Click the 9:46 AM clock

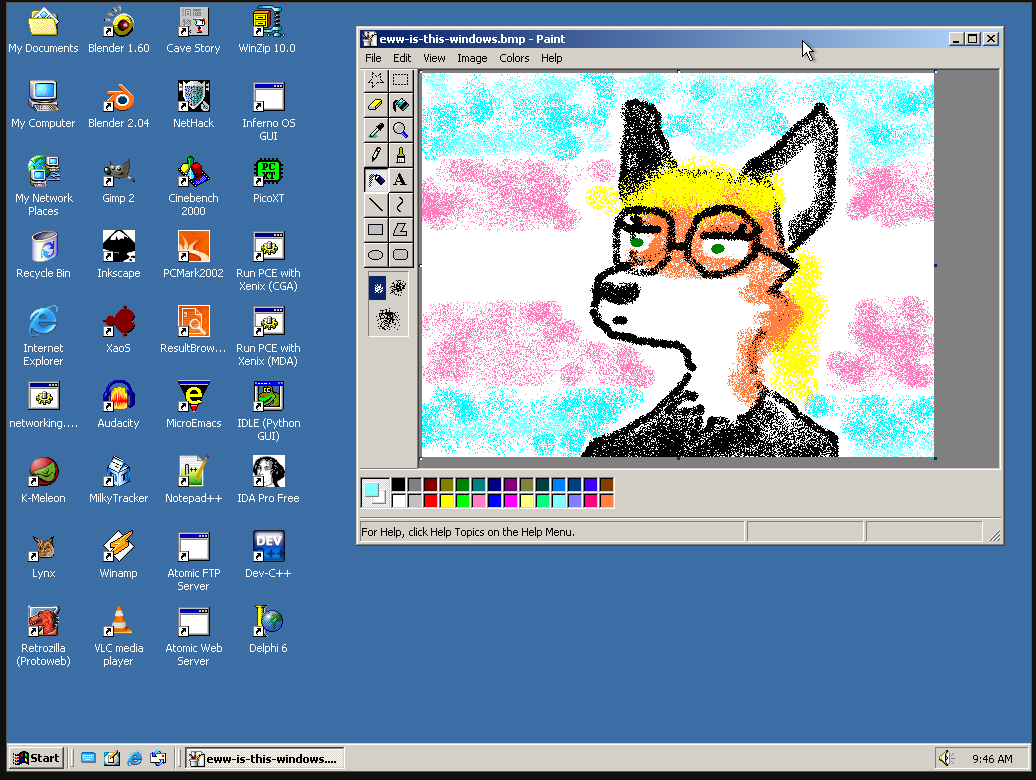click(992, 759)
